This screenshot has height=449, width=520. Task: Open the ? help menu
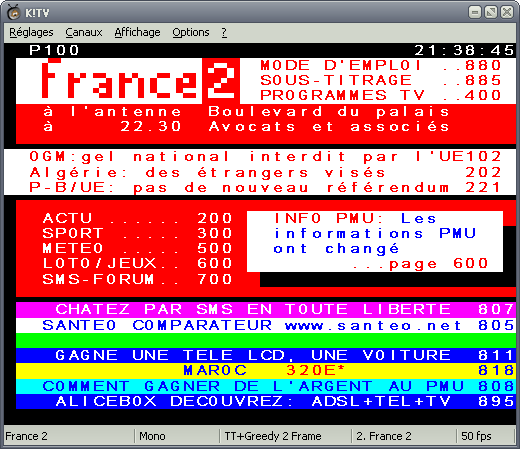click(x=224, y=32)
